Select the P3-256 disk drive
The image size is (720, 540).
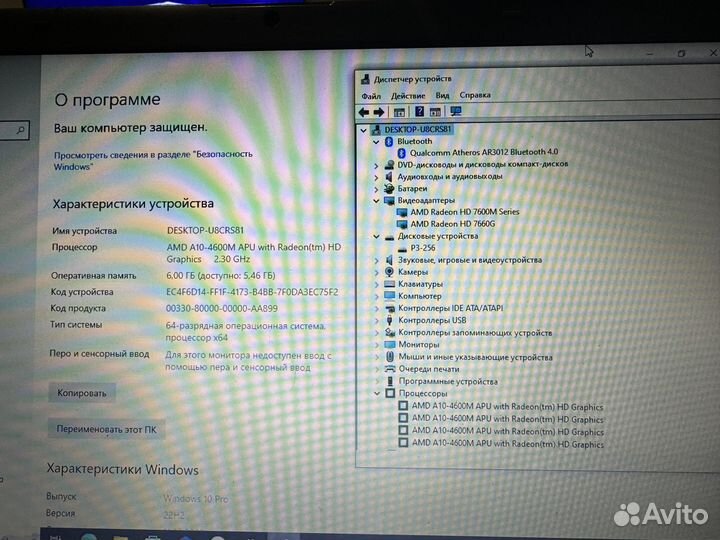pyautogui.click(x=423, y=248)
